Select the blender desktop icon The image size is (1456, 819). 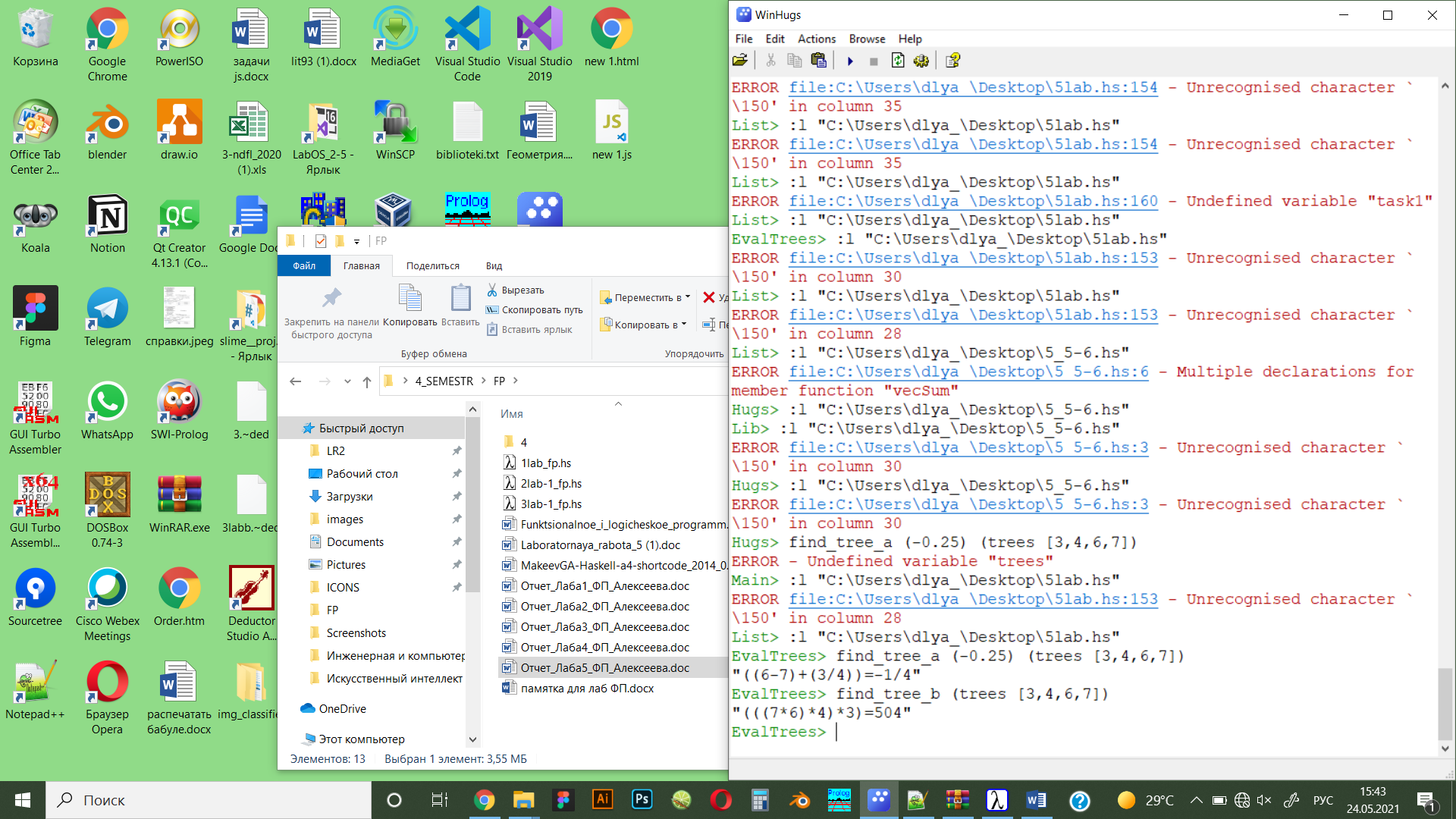pos(107,131)
